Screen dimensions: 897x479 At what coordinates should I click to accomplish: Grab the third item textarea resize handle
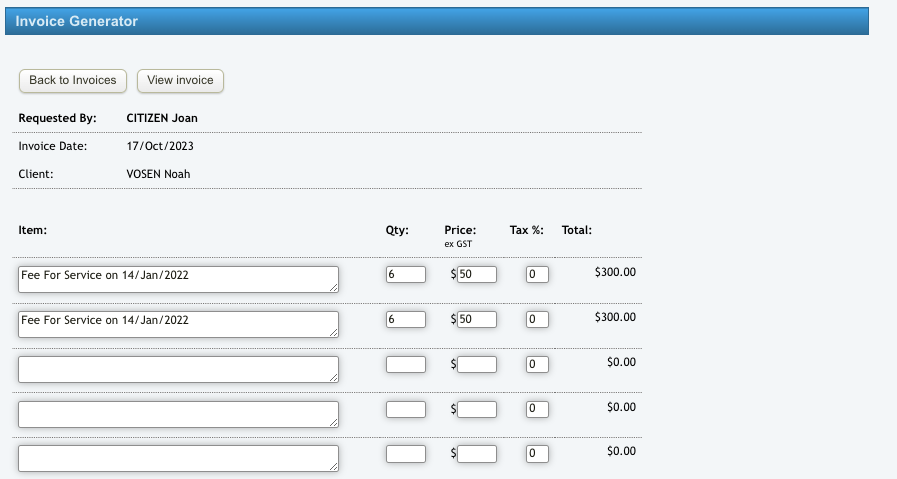click(334, 377)
